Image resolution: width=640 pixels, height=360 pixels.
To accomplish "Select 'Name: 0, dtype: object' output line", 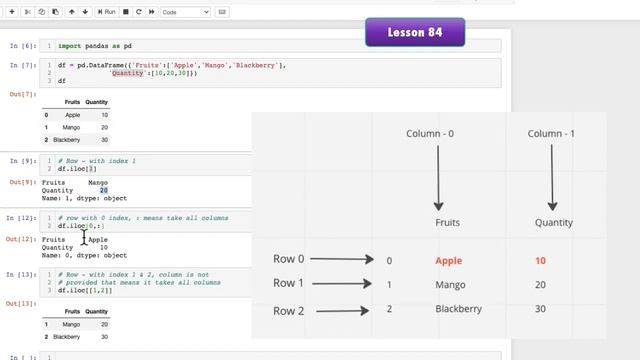I will pos(84,256).
